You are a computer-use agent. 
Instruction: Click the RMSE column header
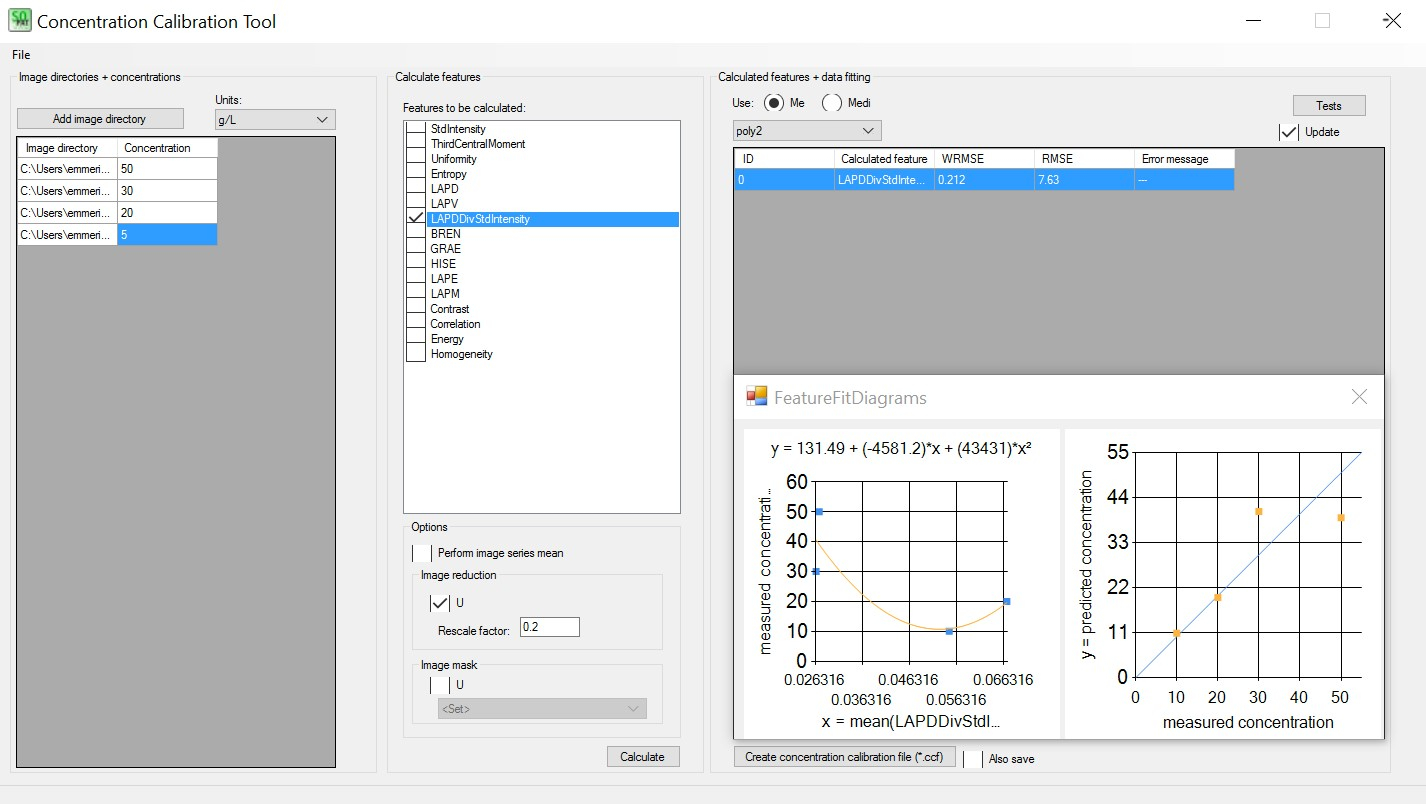[1083, 159]
